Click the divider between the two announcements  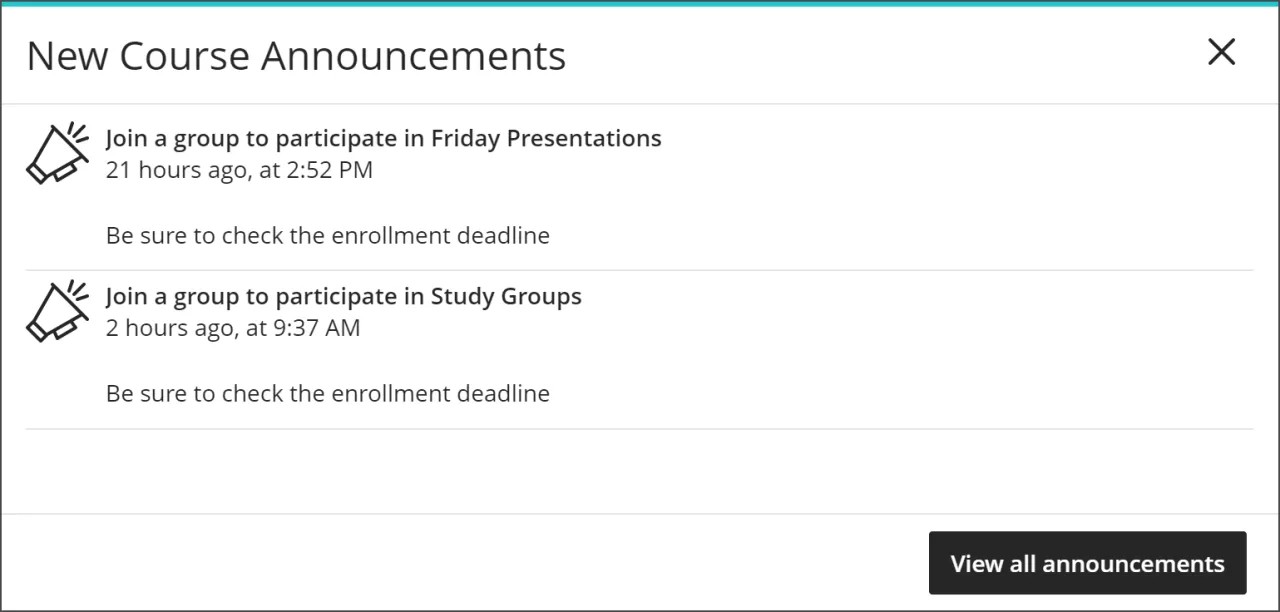(640, 268)
